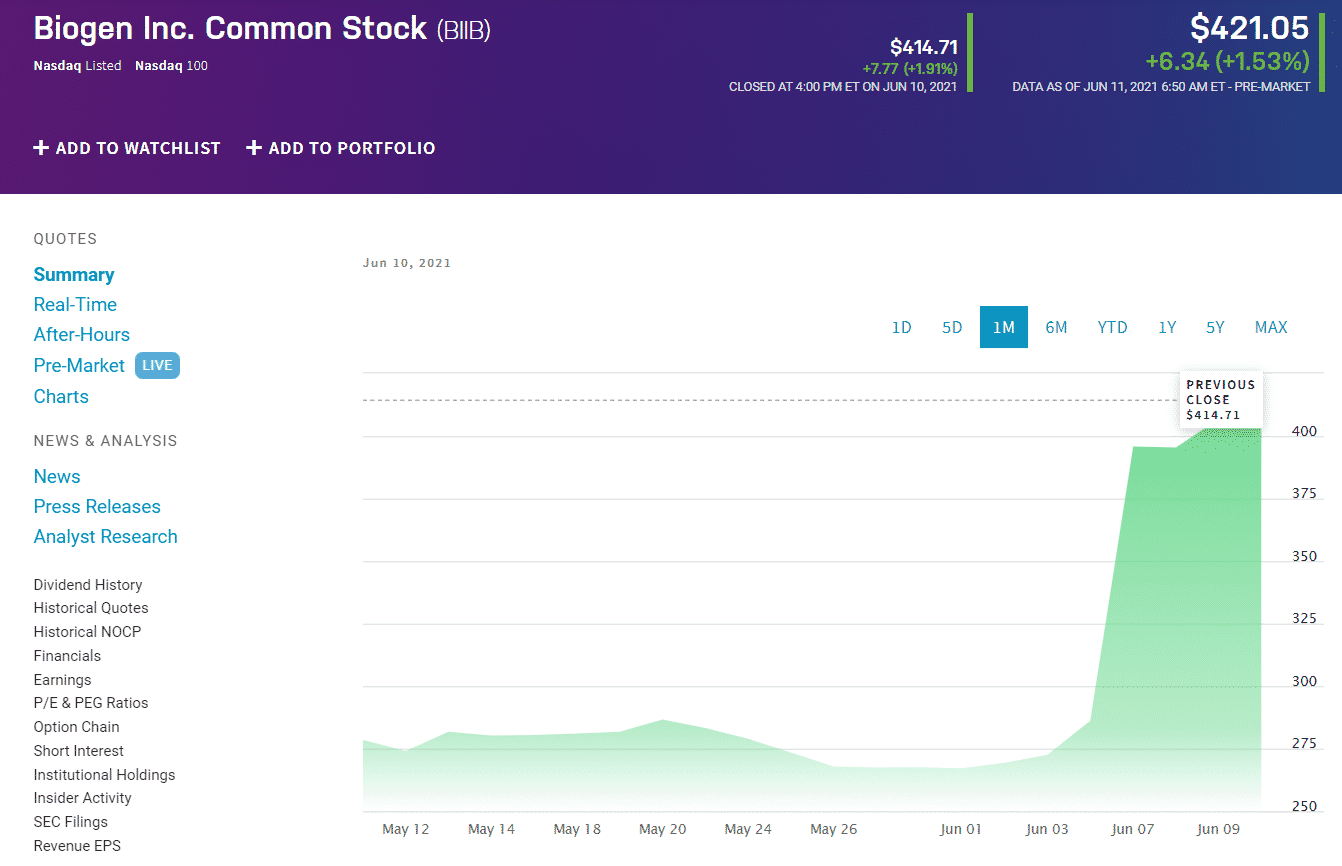Open the Pre-Market quotes link
Screen dimensions: 1342x866
click(79, 366)
